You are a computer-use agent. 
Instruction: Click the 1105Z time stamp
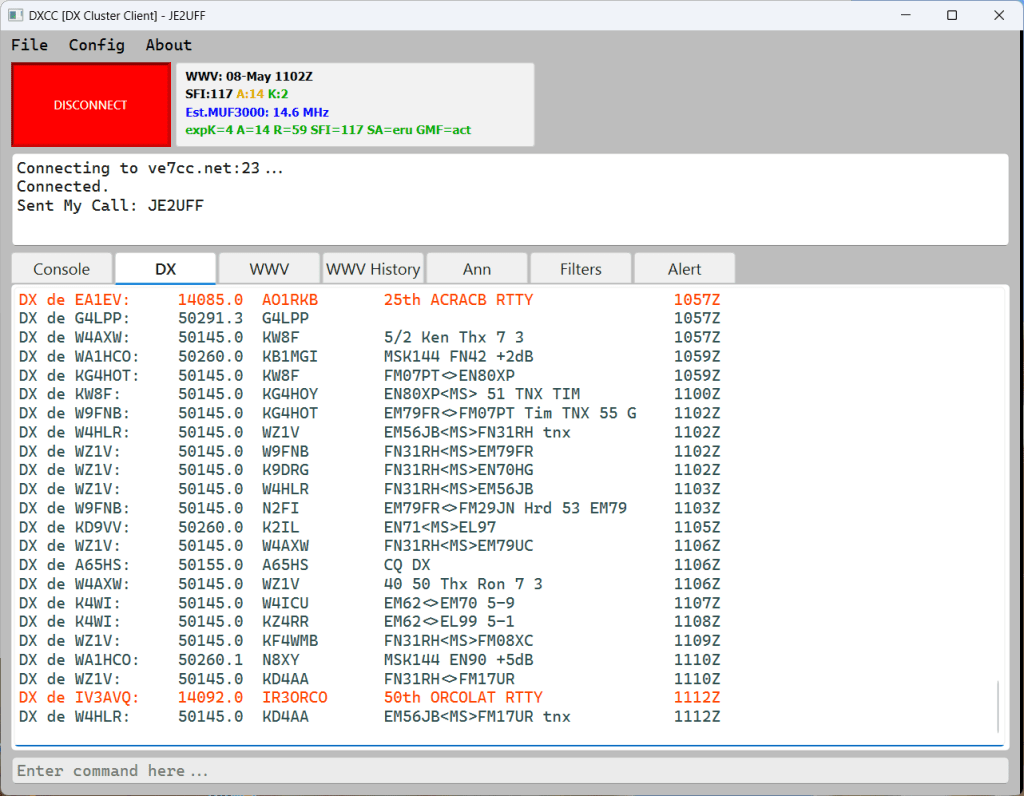click(697, 527)
